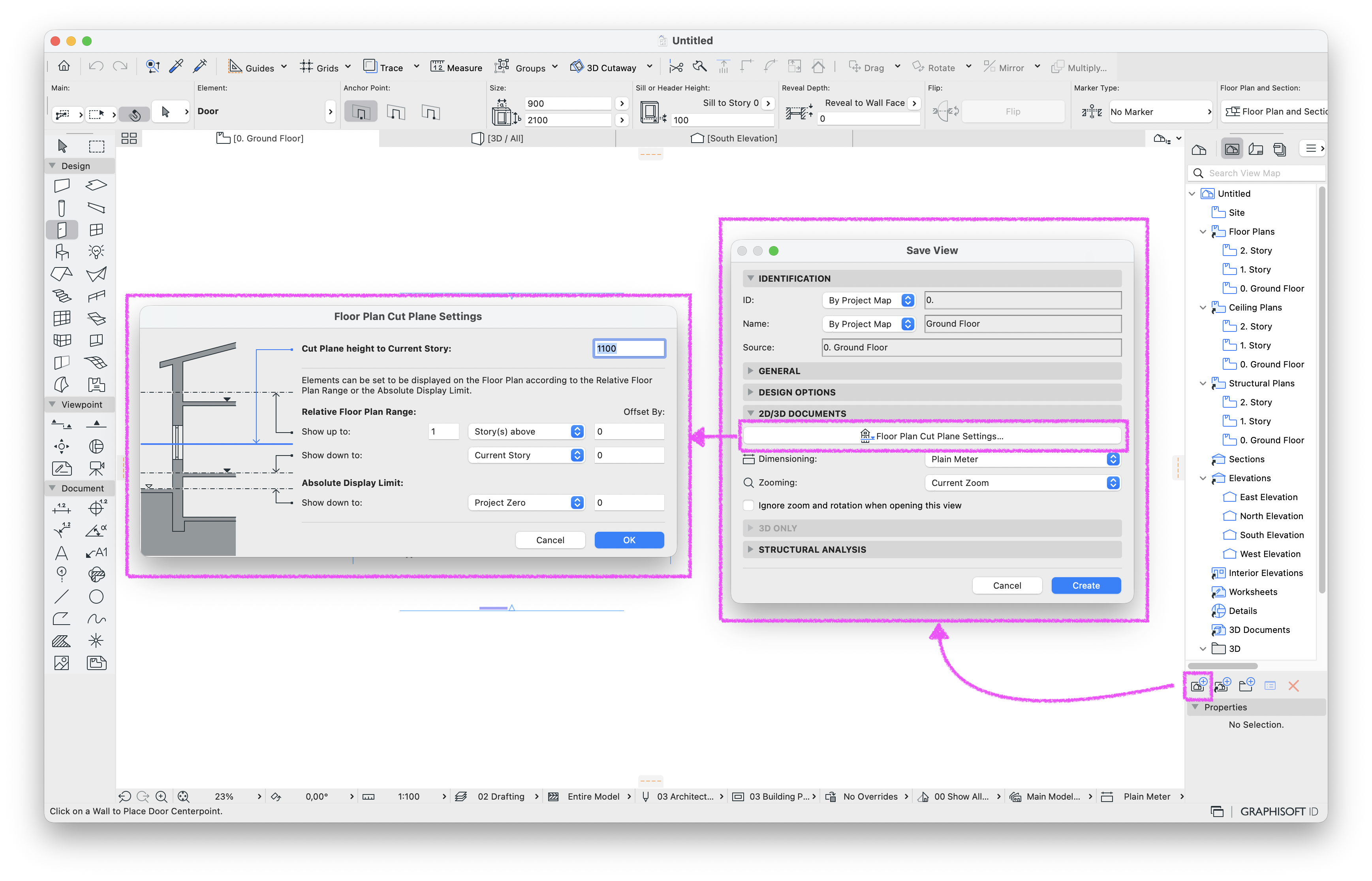Image resolution: width=1372 pixels, height=881 pixels.
Task: Select the Circle tool in Document toolbox
Action: coord(96,597)
